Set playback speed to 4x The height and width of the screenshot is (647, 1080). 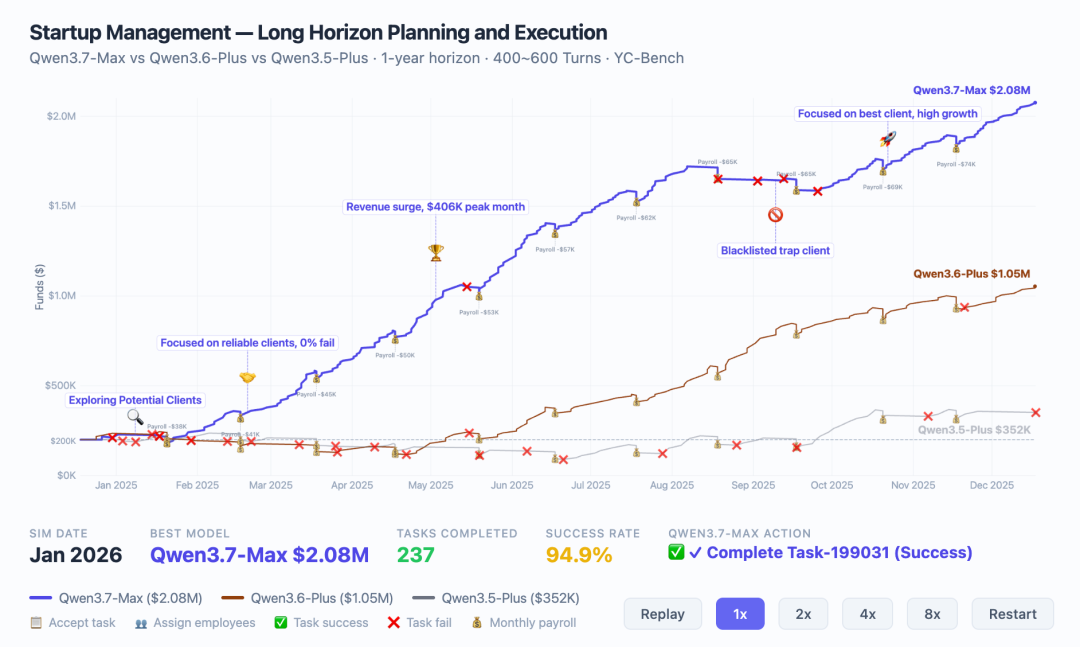(x=868, y=614)
